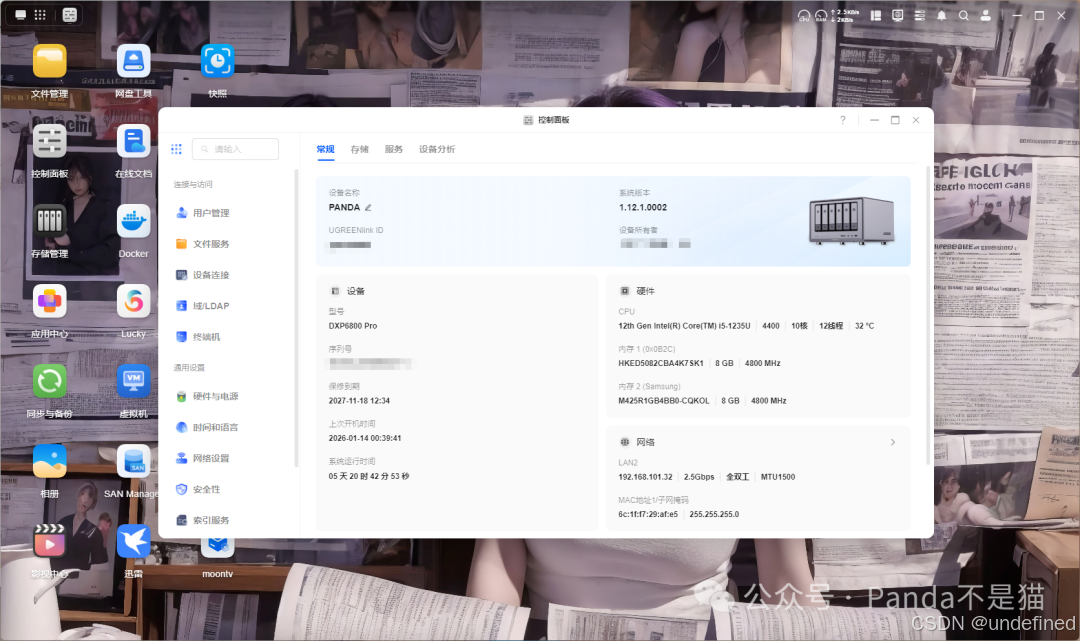Select the last boot time 2026-01-14 00:39:41
The image size is (1080, 641).
(x=364, y=438)
